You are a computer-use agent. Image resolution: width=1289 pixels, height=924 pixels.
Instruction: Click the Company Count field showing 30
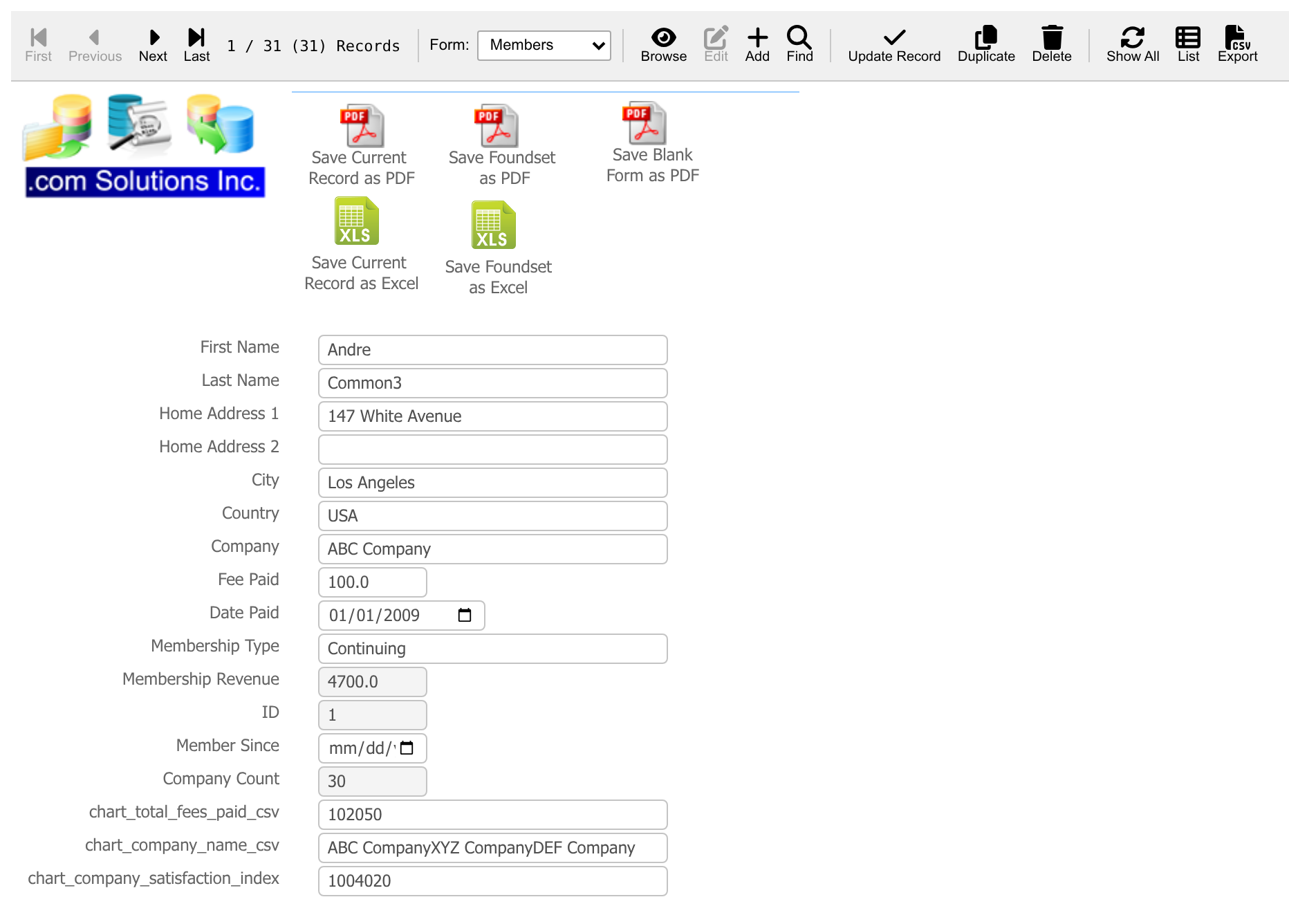point(372,782)
